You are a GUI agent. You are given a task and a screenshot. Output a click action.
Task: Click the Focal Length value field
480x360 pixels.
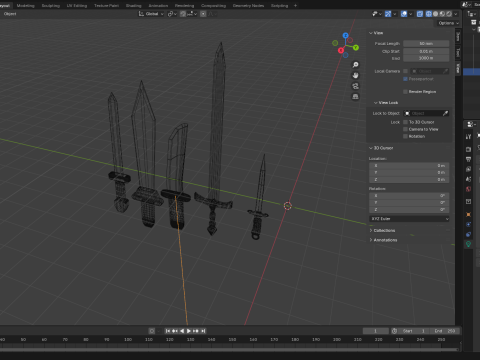[426, 44]
